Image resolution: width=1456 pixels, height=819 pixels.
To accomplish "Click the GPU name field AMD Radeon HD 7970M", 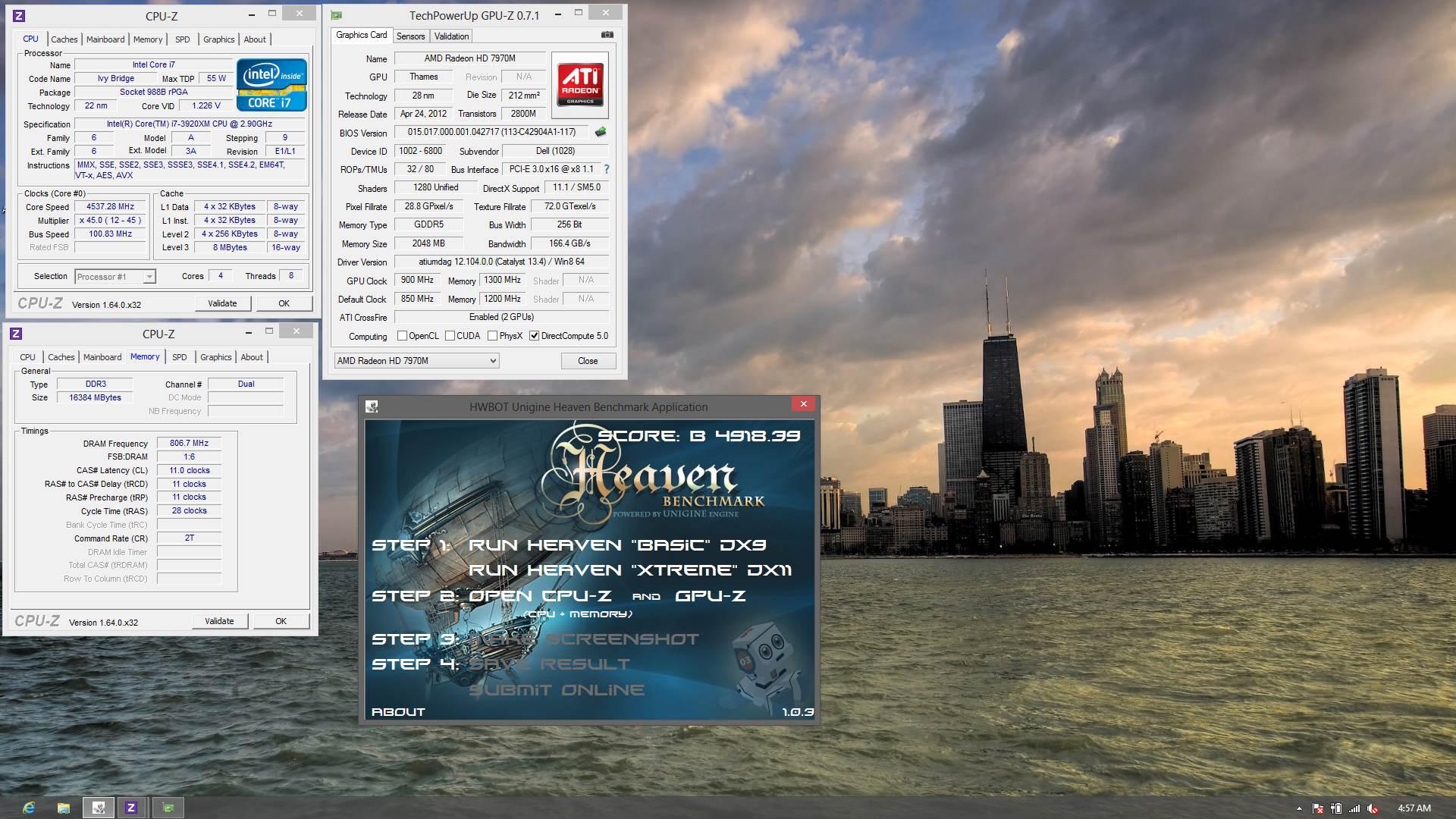I will 469,58.
